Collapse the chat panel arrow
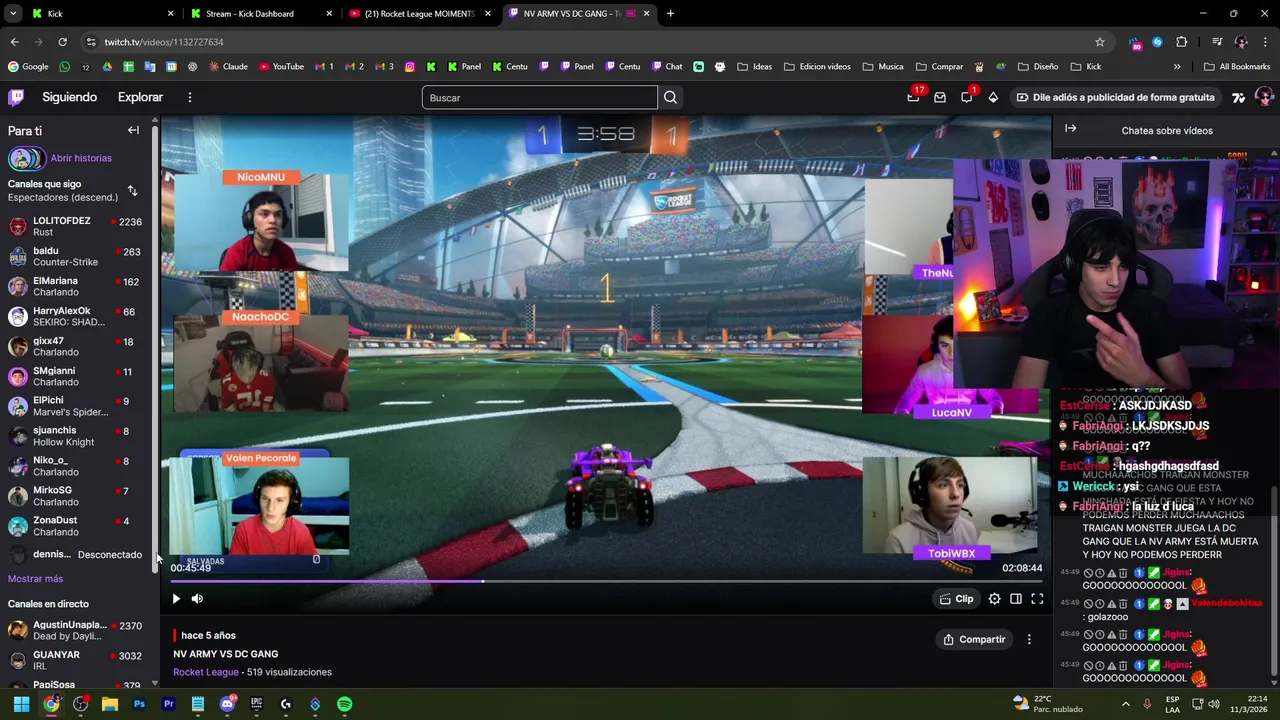This screenshot has width=1280, height=720. click(1070, 129)
